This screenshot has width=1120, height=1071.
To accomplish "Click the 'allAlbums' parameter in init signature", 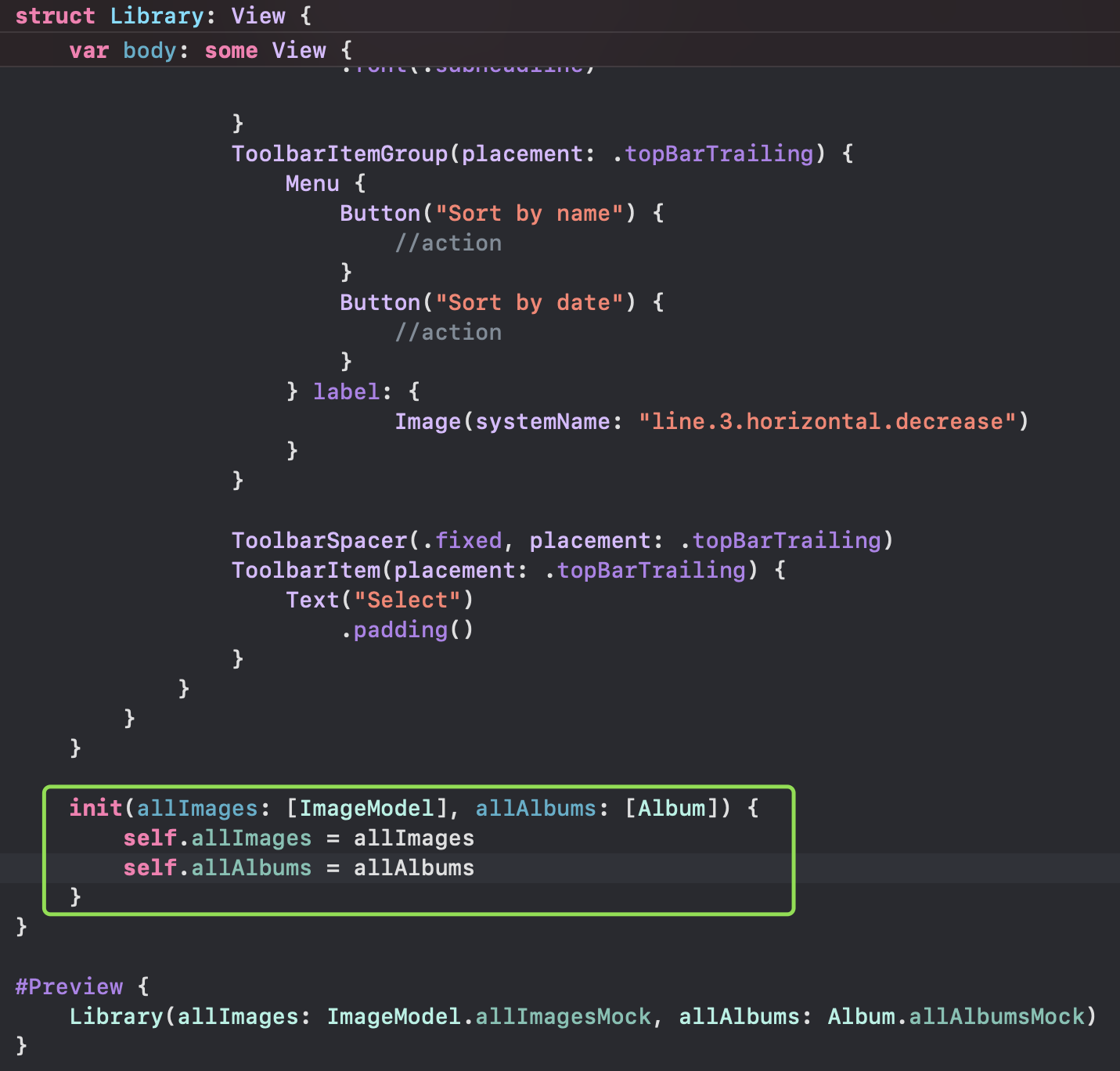I will point(536,808).
